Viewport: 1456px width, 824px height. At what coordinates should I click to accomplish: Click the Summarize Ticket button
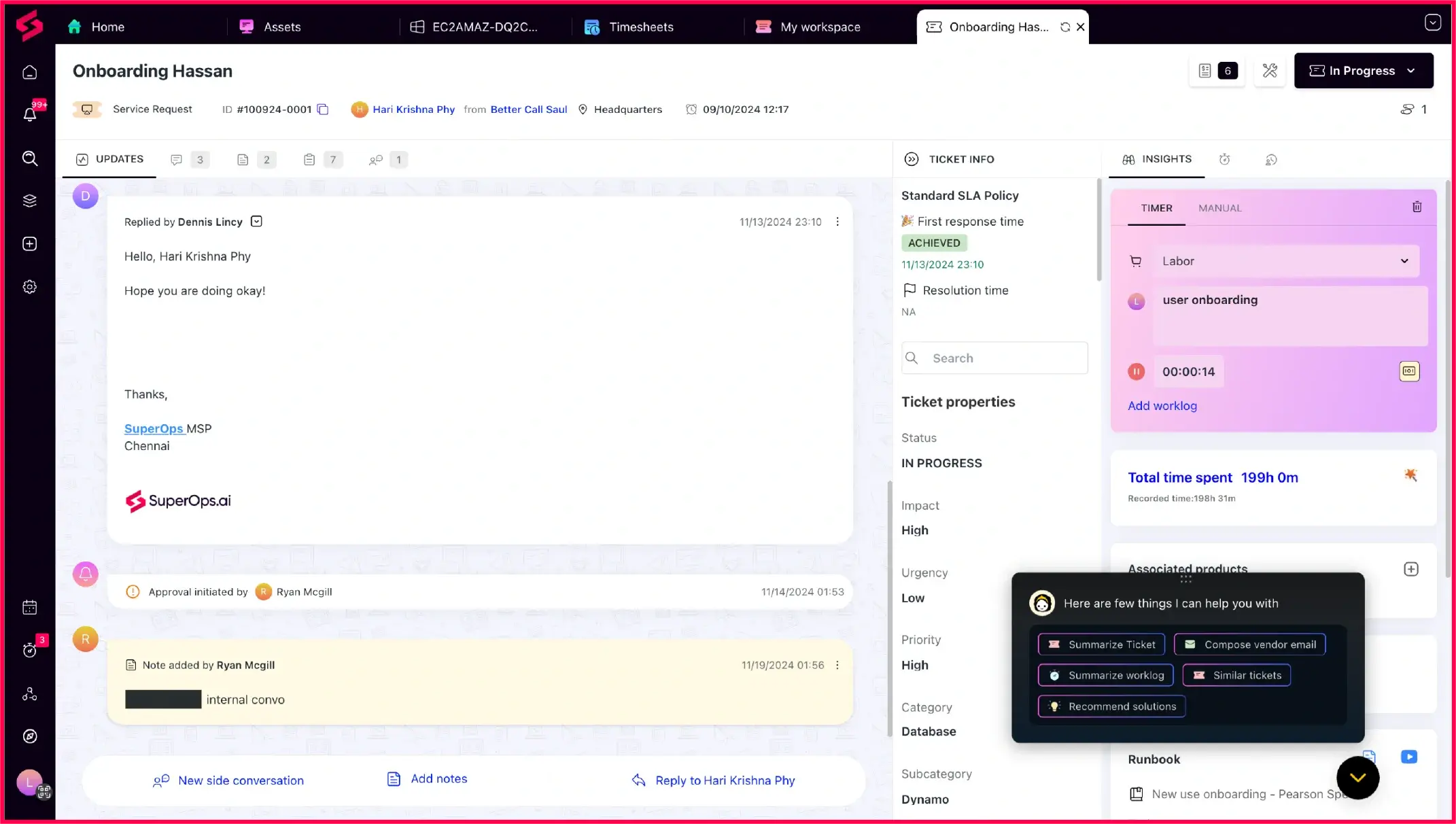tap(1100, 644)
